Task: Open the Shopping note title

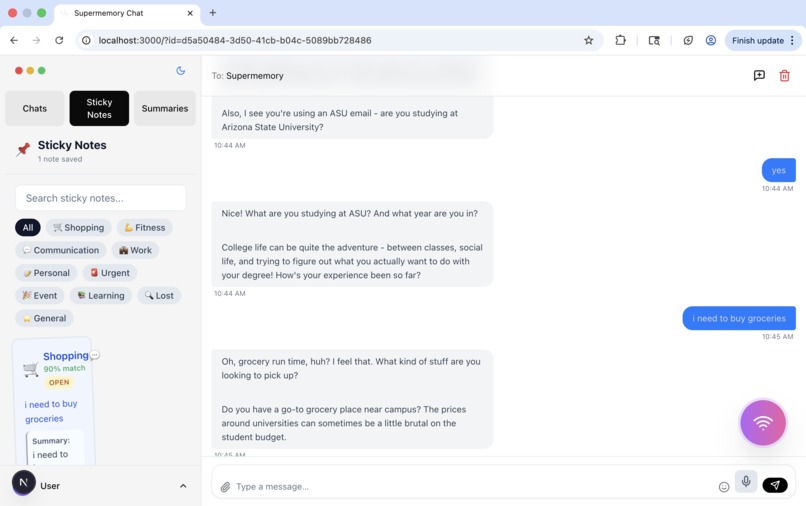Action: (x=66, y=356)
